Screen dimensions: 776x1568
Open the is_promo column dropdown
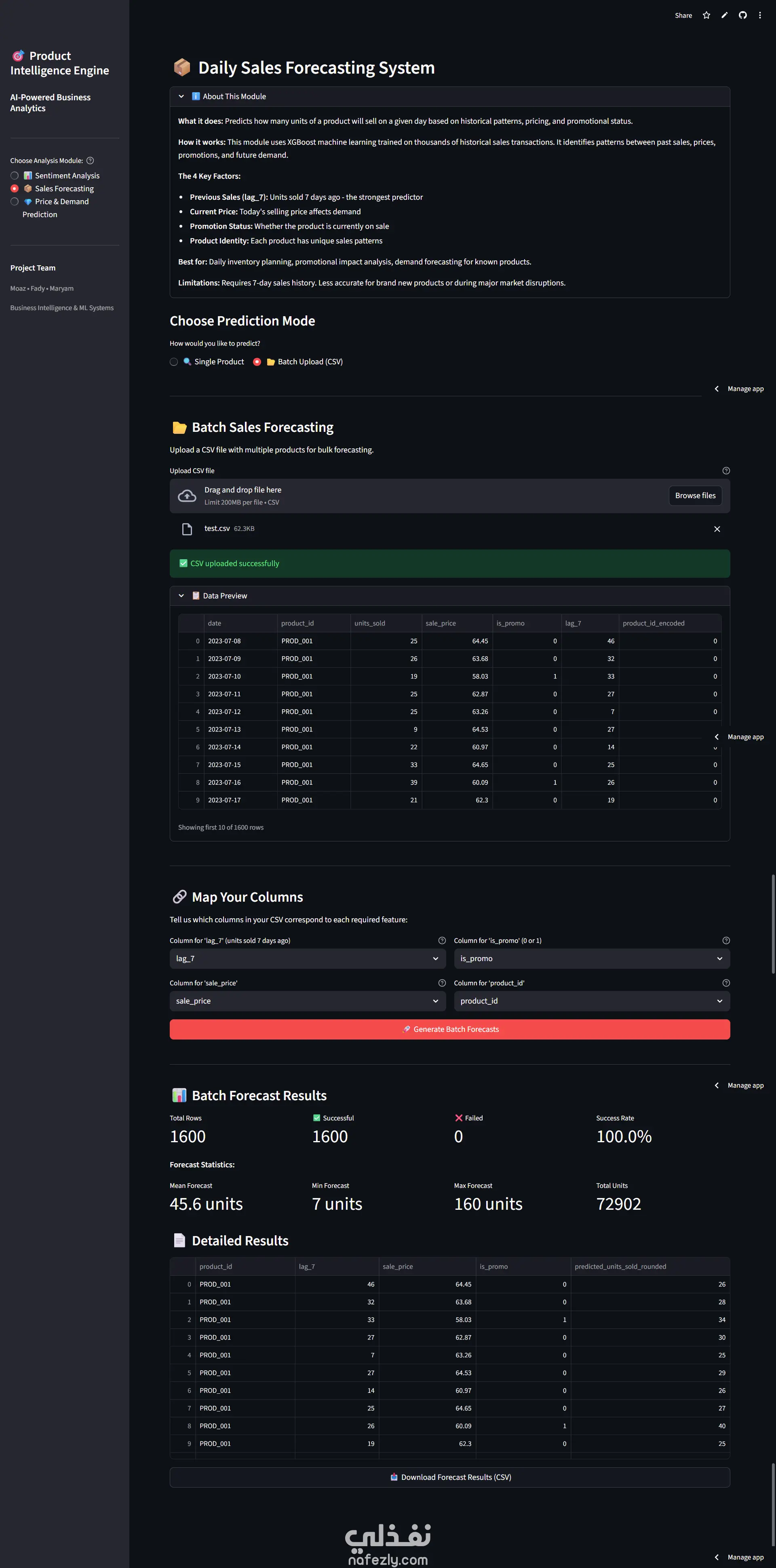point(591,959)
